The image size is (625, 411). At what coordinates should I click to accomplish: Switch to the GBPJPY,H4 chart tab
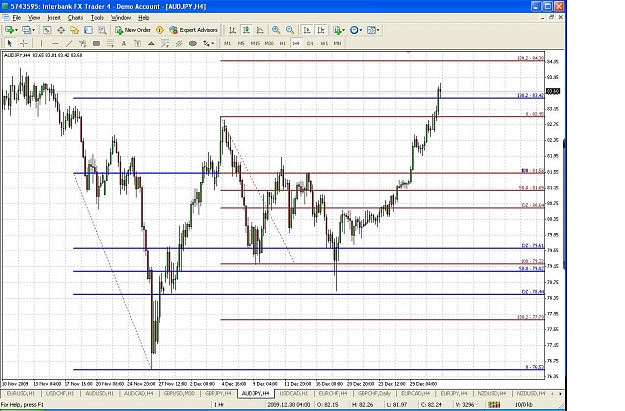coord(218,394)
